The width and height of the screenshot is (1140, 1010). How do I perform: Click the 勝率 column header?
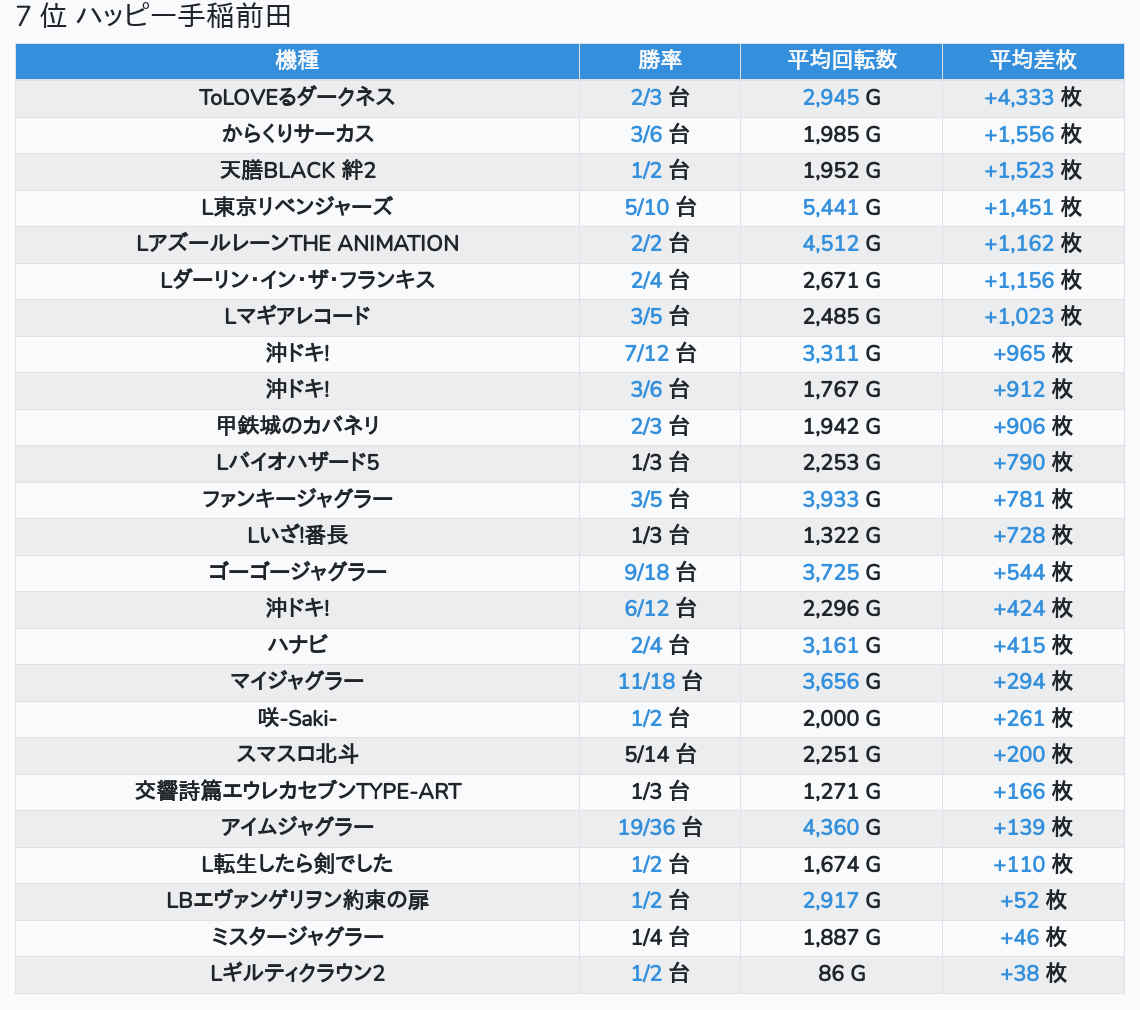(x=659, y=60)
